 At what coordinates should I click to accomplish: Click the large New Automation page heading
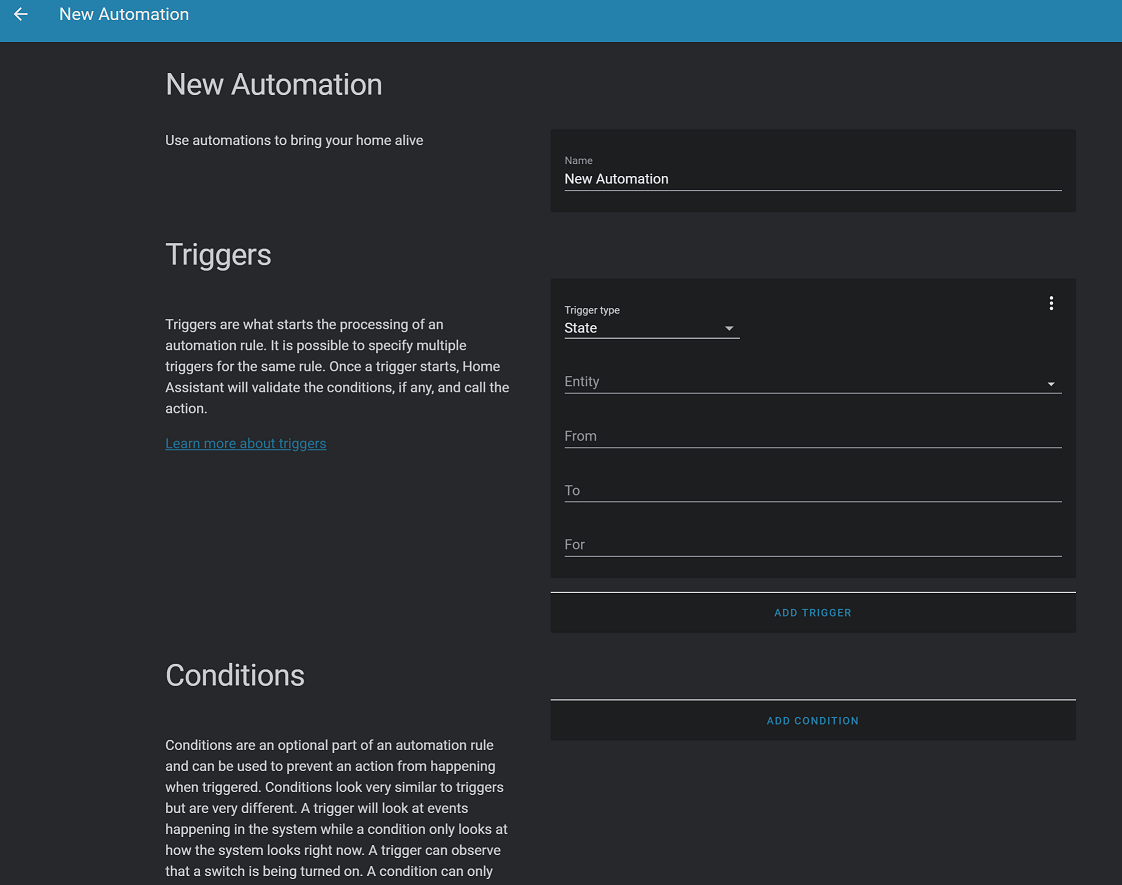coord(274,84)
